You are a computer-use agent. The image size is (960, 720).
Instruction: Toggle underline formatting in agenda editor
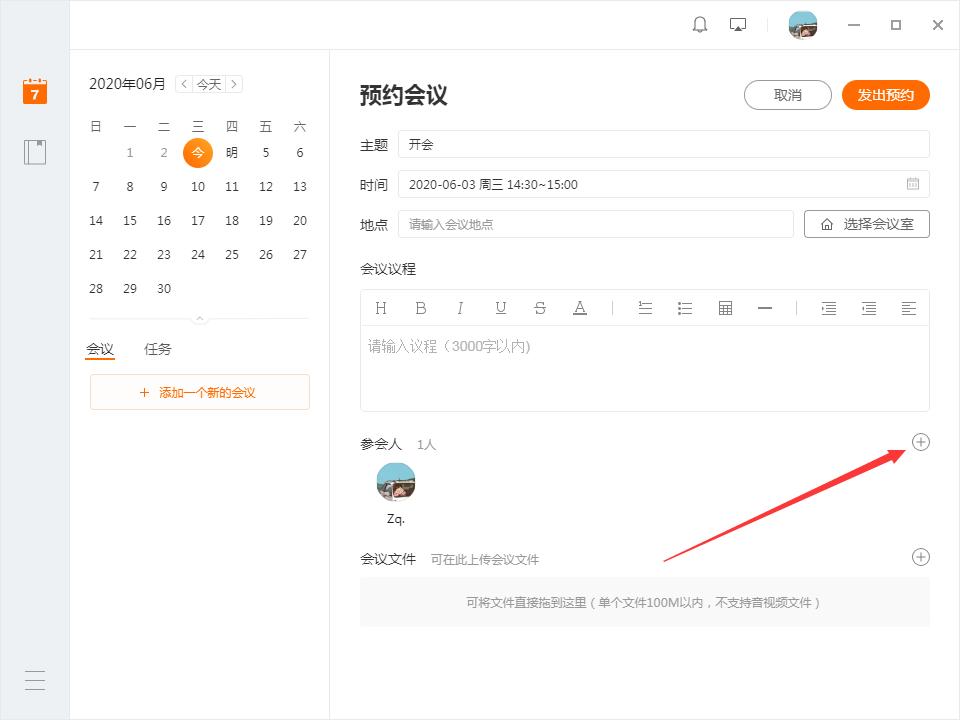click(500, 308)
